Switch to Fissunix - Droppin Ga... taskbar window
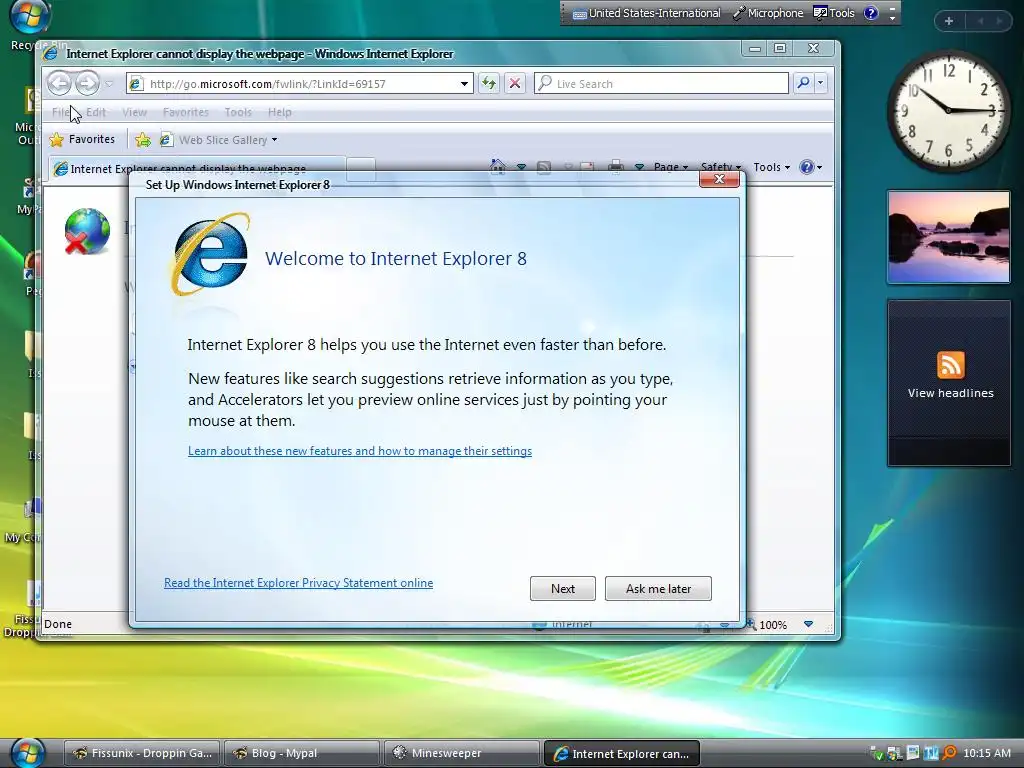The width and height of the screenshot is (1024, 768). pyautogui.click(x=142, y=753)
